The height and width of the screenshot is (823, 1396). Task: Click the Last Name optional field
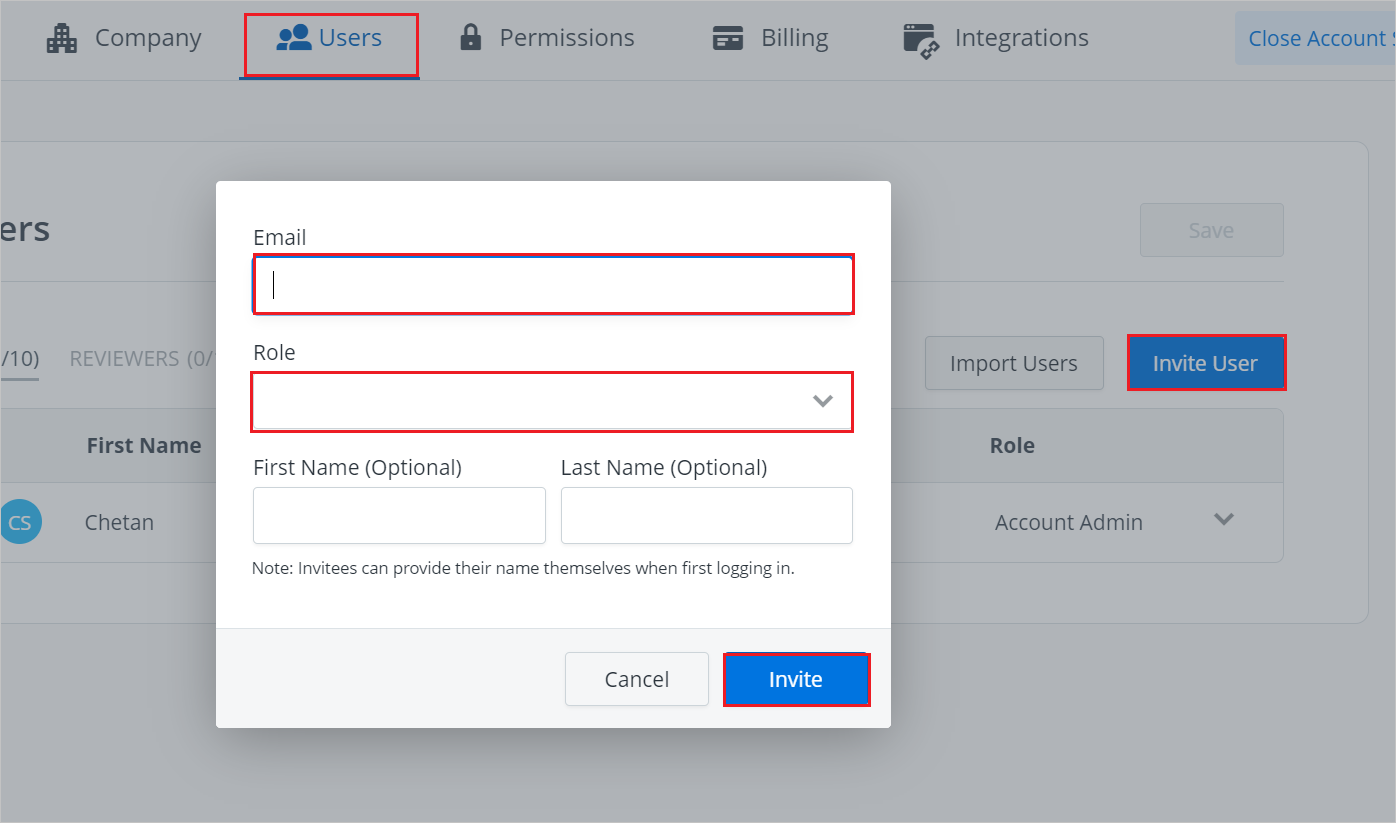pos(706,516)
